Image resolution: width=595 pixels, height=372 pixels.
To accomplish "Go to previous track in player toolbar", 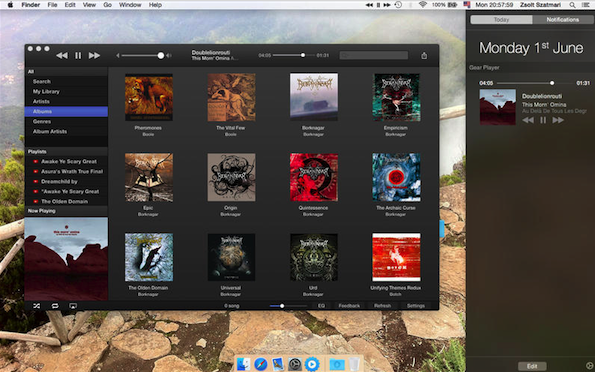I will (x=62, y=55).
